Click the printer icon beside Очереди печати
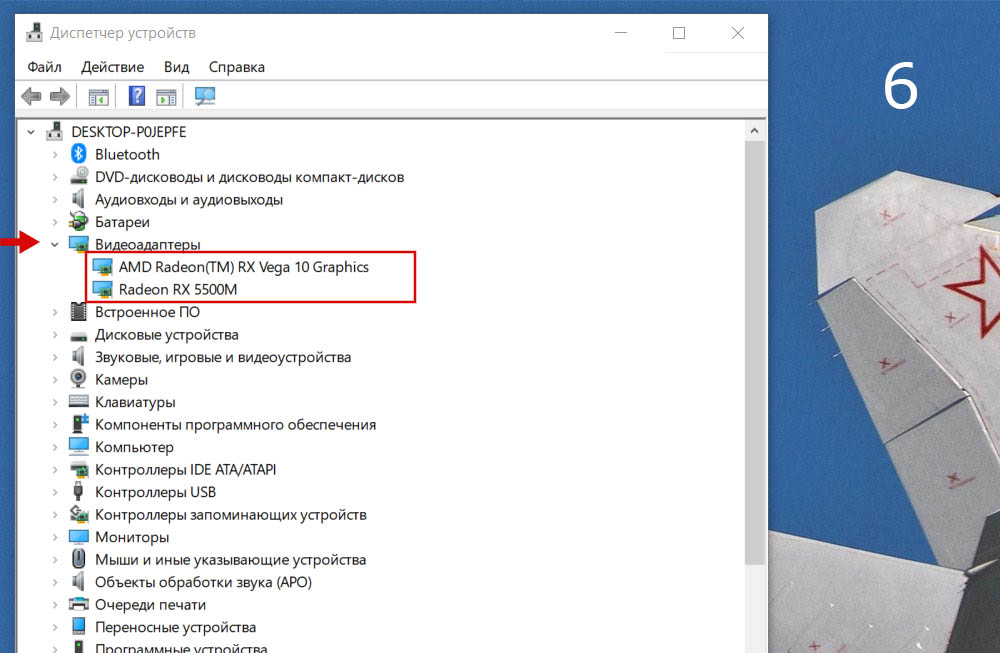 click(78, 603)
